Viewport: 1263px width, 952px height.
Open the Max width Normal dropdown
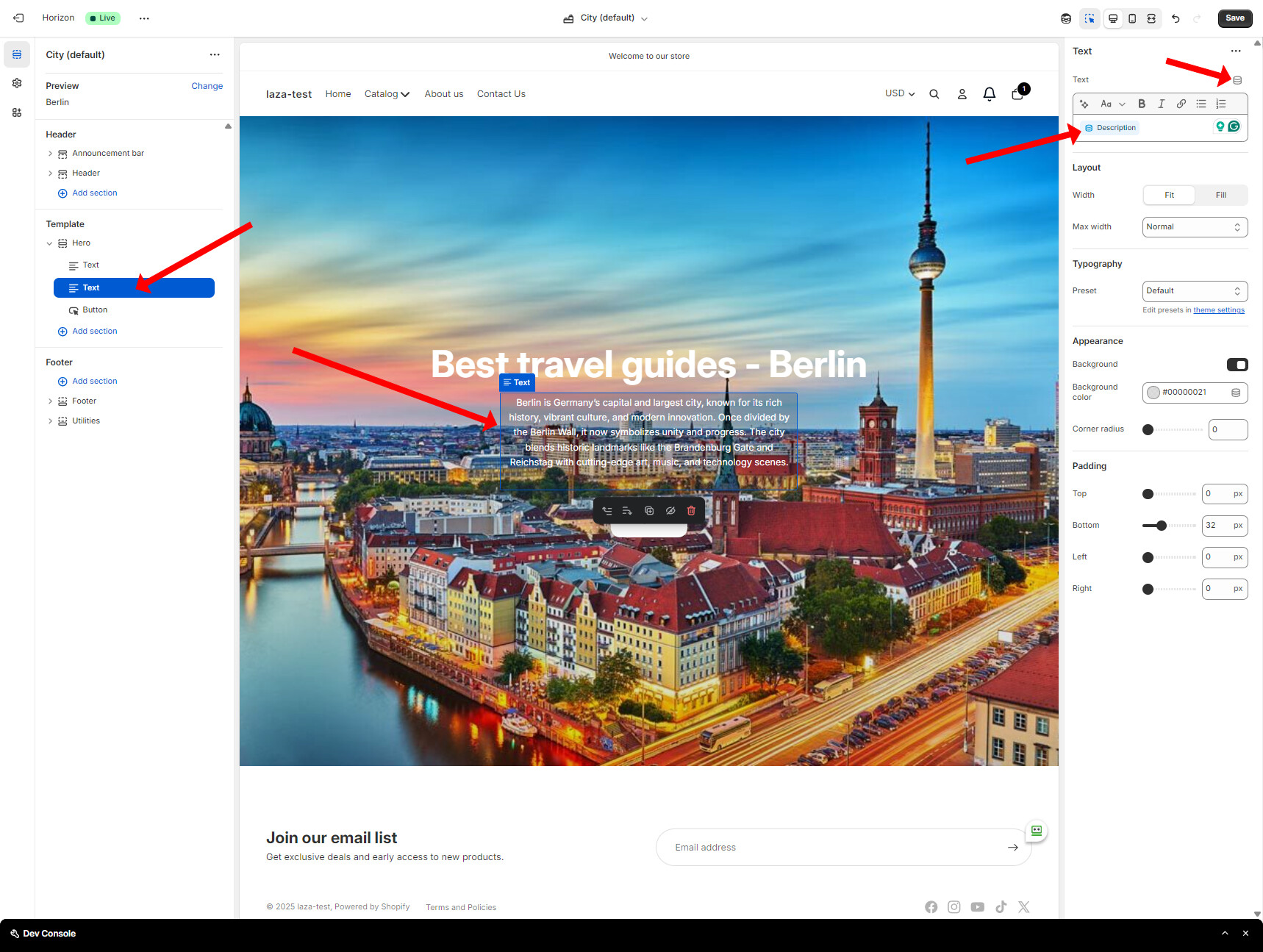click(1195, 227)
